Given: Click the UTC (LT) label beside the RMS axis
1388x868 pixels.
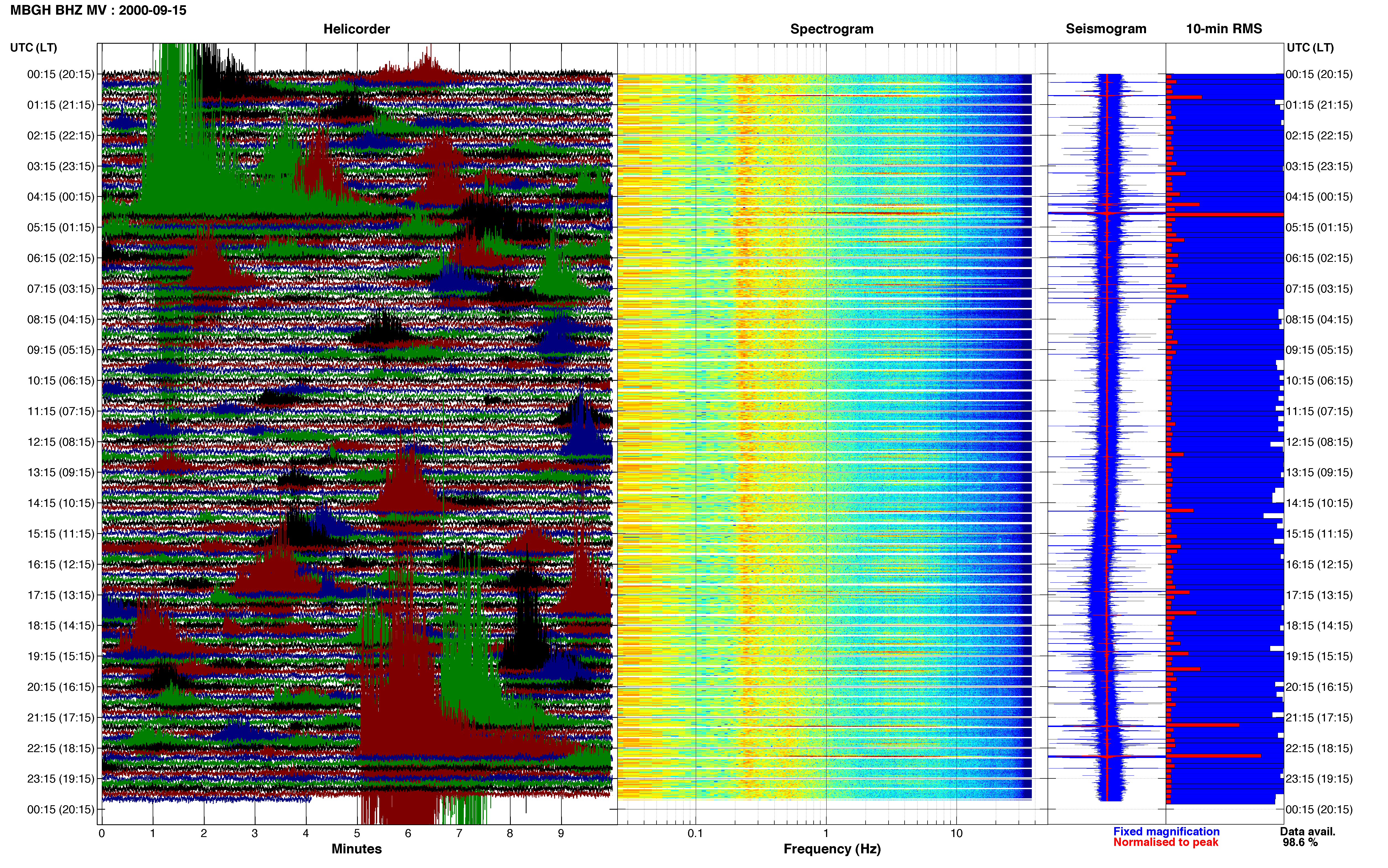Looking at the screenshot, I should (x=1310, y=48).
